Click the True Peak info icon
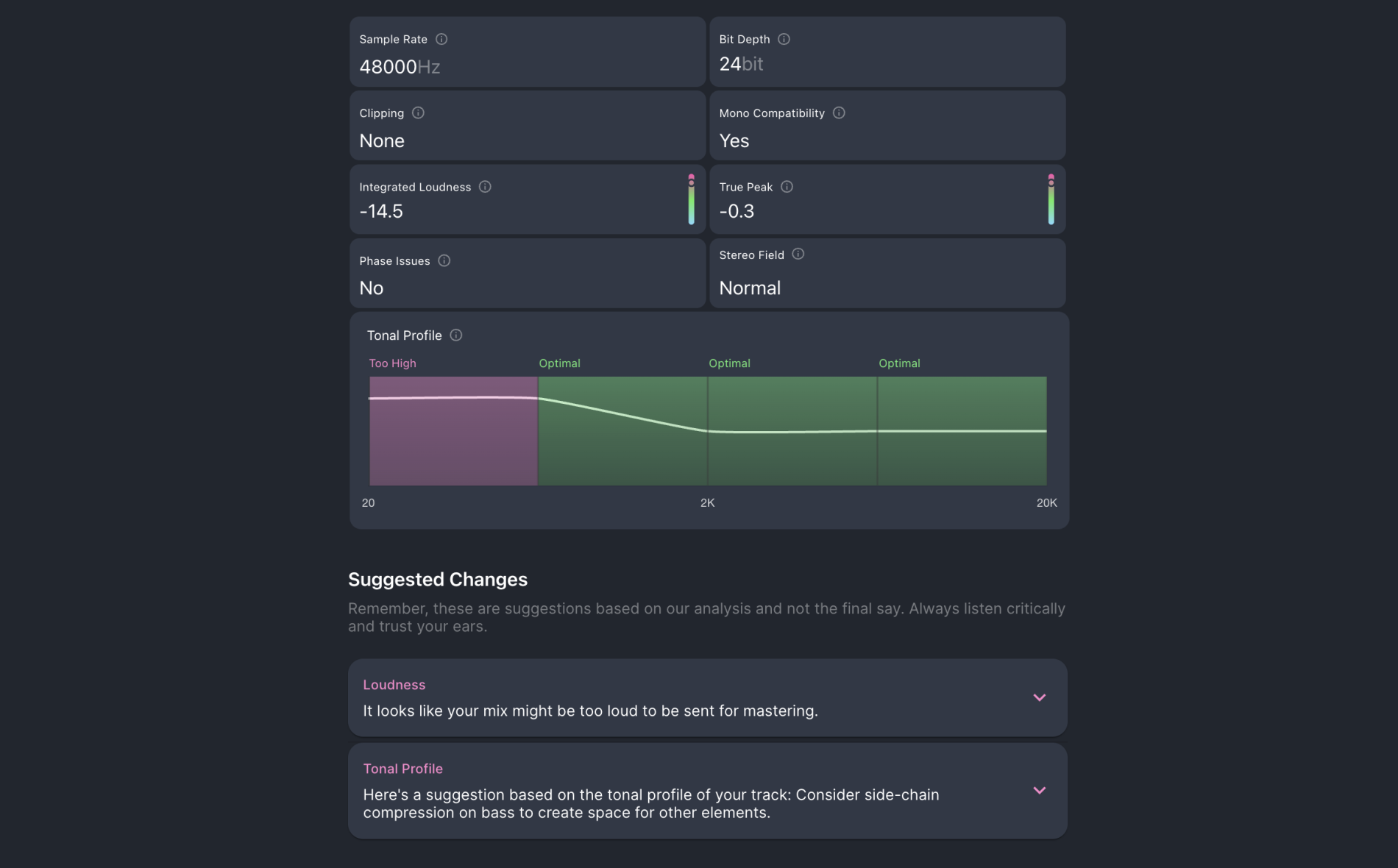The width and height of the screenshot is (1398, 868). [x=787, y=187]
